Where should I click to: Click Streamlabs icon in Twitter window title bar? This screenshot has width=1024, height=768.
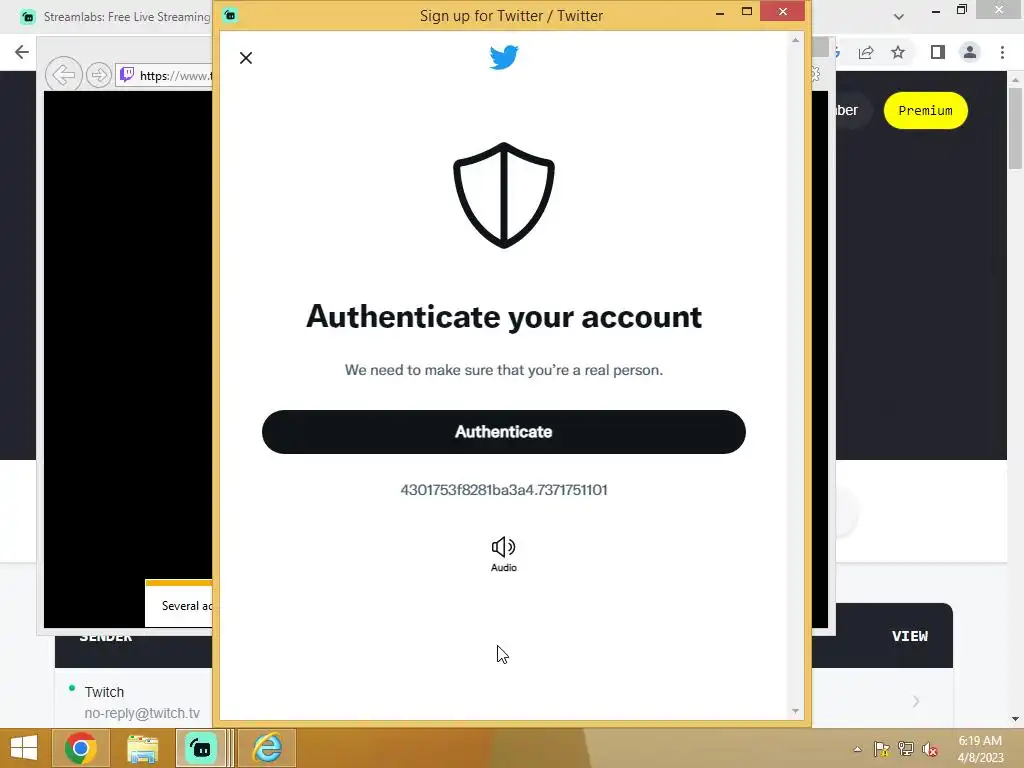[x=230, y=14]
